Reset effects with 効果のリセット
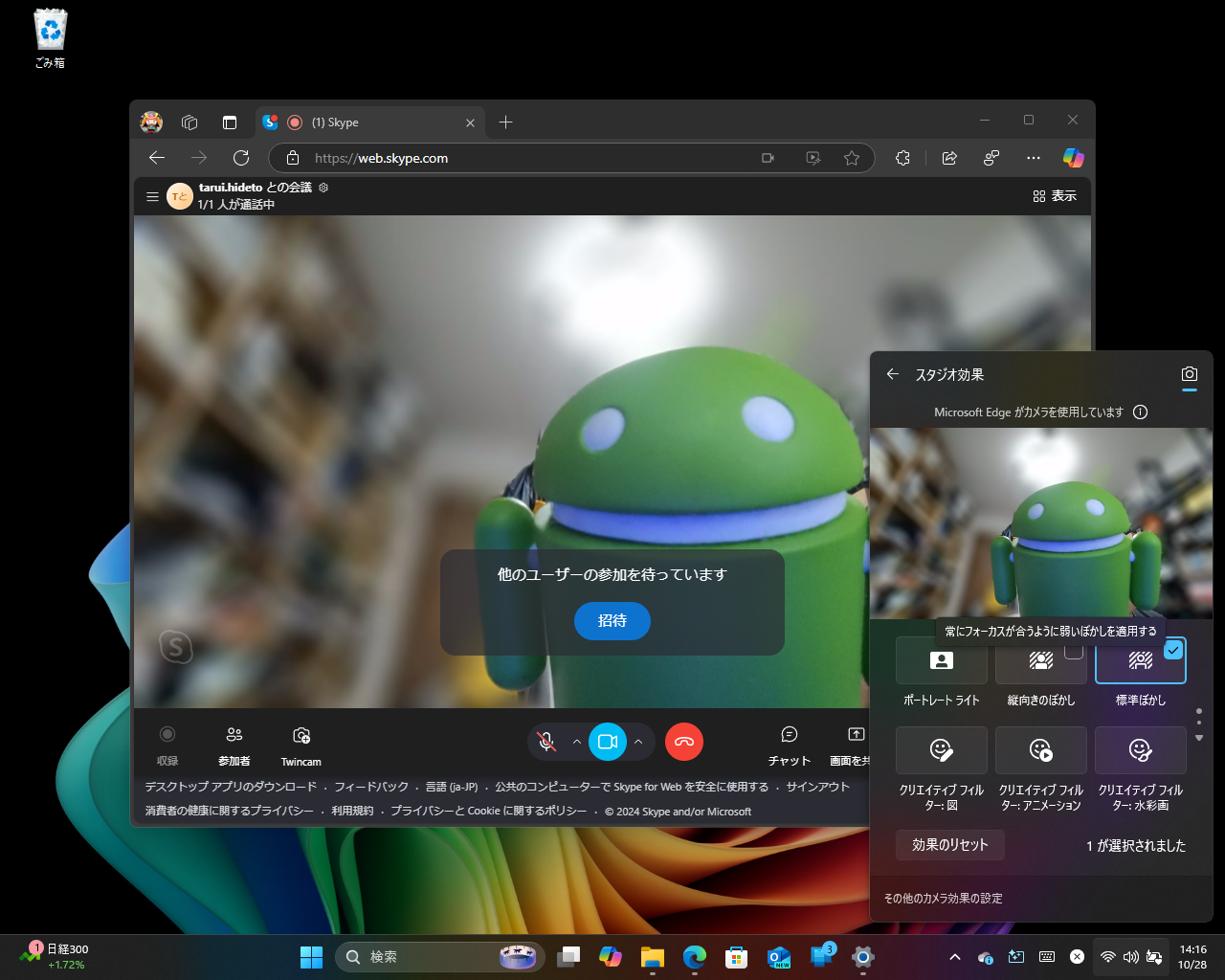Viewport: 1225px width, 980px height. 949,845
